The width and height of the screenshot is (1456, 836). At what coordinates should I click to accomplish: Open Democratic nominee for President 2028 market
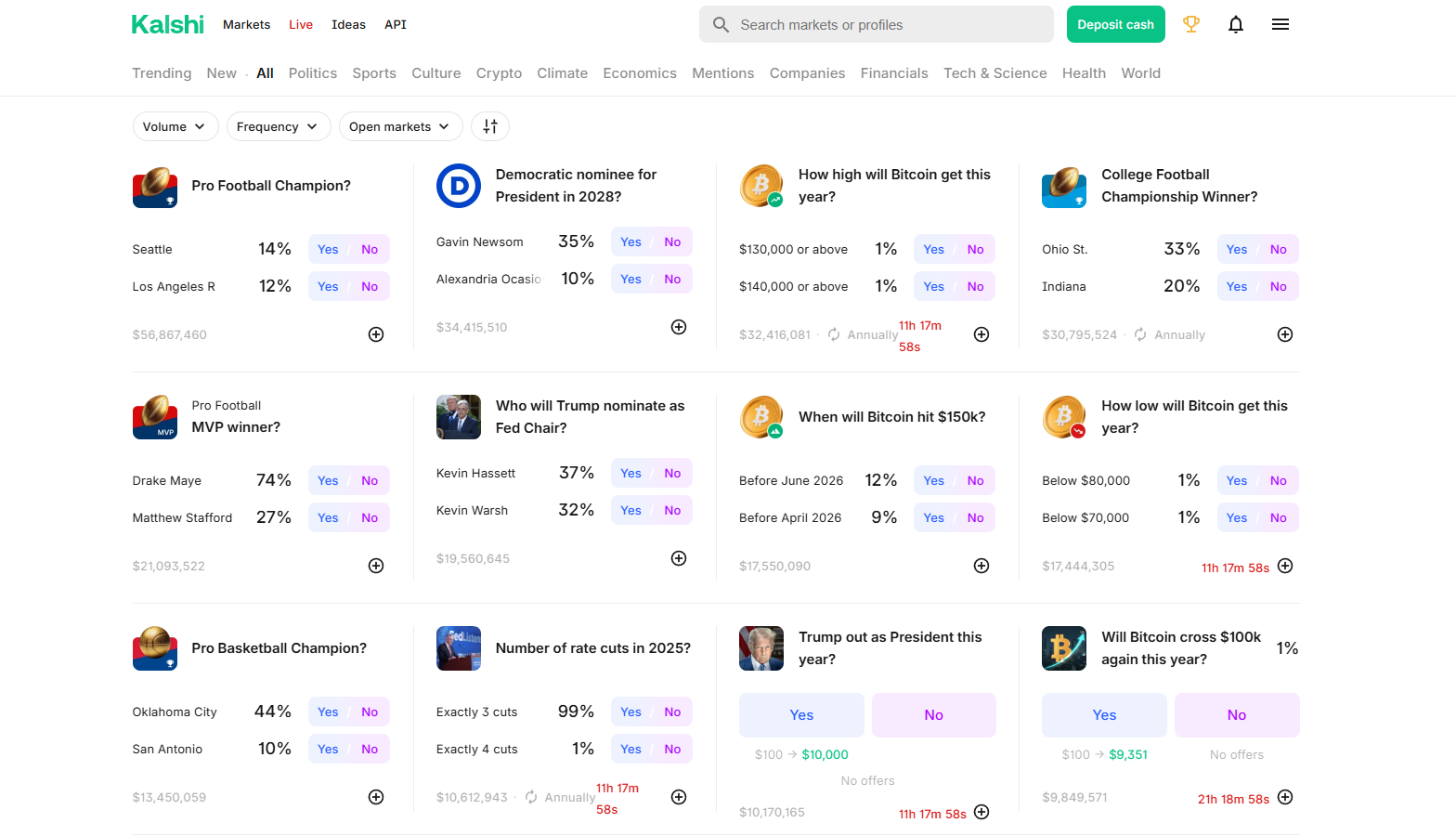(576, 185)
